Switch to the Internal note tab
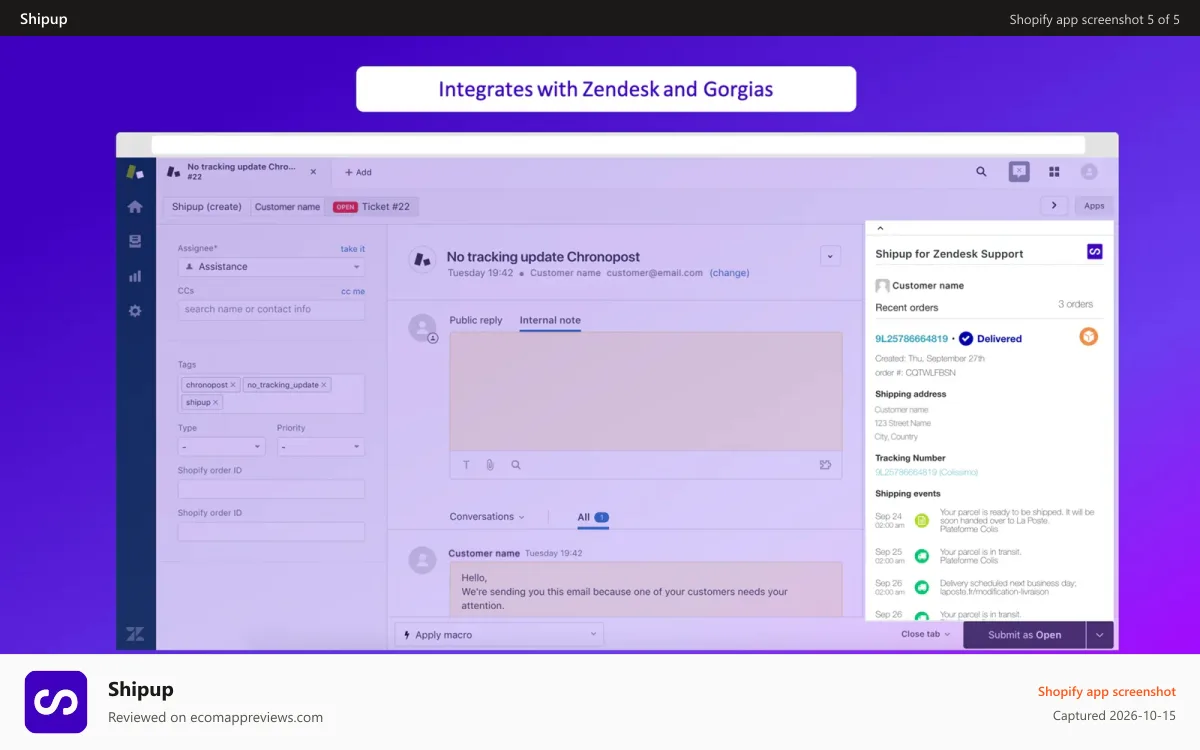The image size is (1200, 750). coord(550,321)
